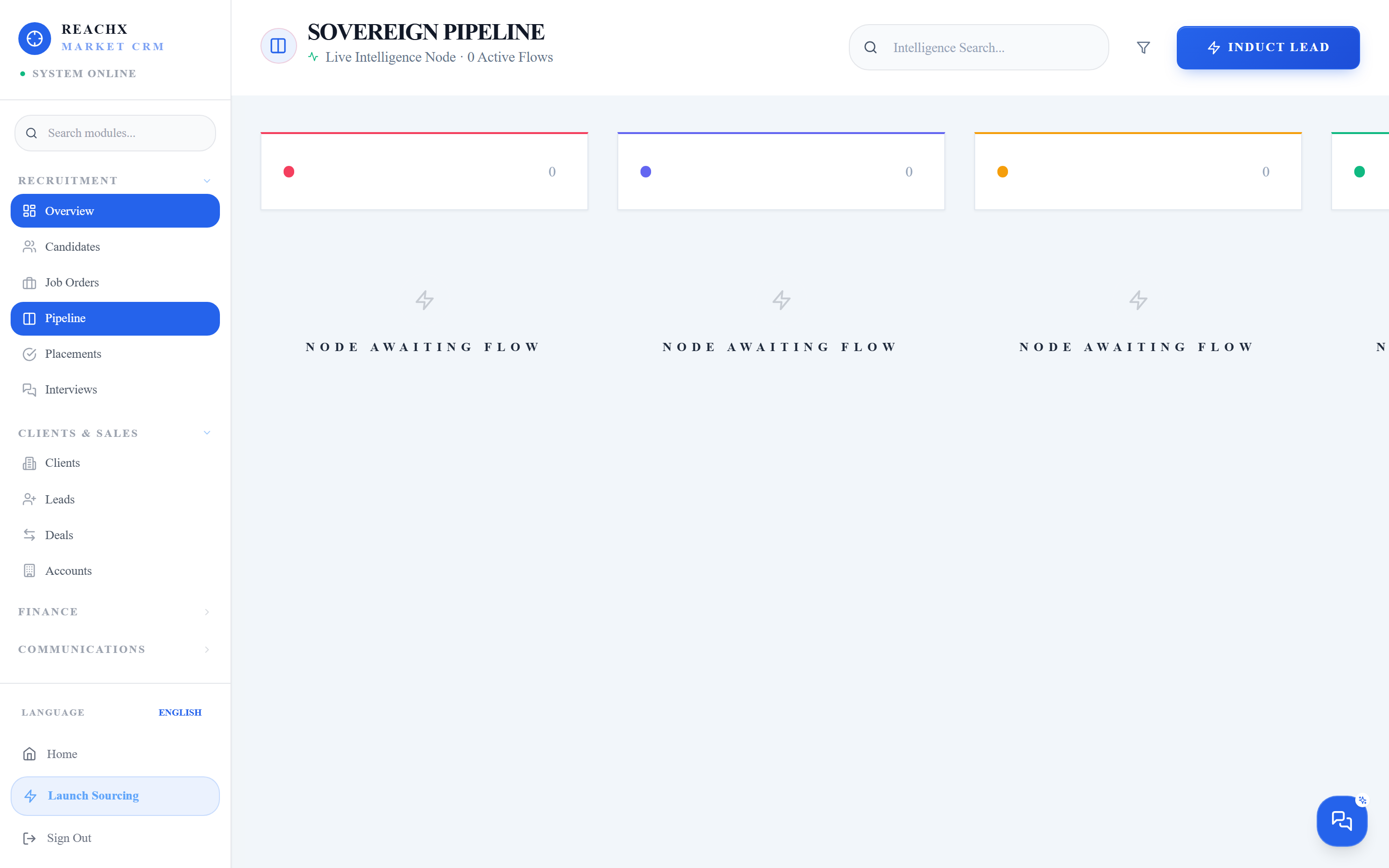Click the live activity pulse icon

(313, 57)
